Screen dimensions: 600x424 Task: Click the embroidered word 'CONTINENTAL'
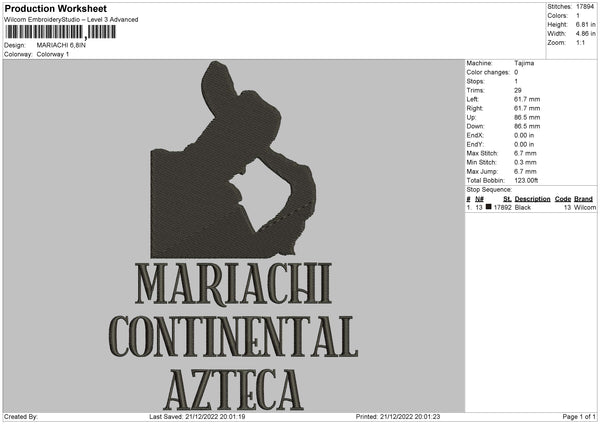pos(233,337)
